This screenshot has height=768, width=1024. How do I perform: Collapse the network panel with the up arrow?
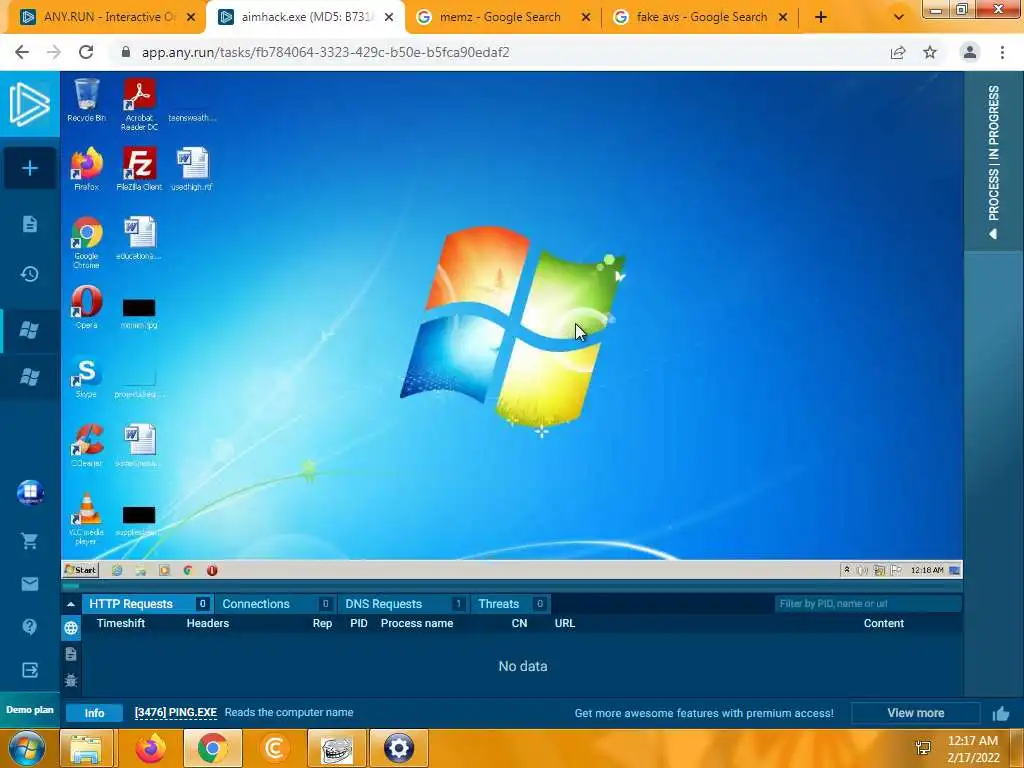point(71,604)
